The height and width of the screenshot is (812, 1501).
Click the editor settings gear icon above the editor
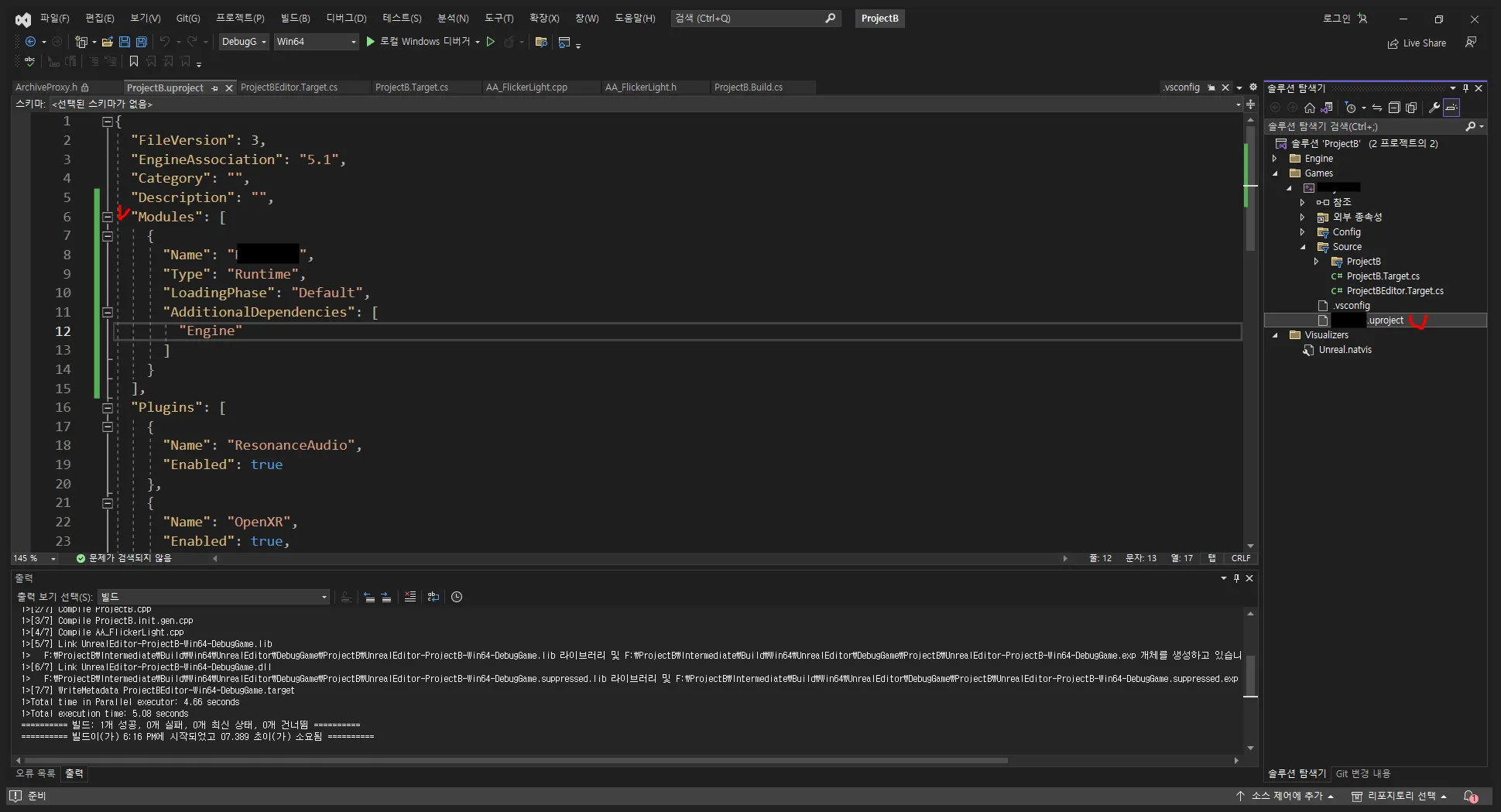tap(1253, 87)
